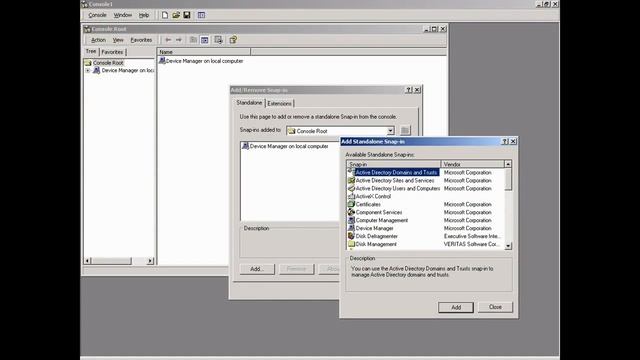Click the Add button in Add Standalone Snap-in
The width and height of the screenshot is (640, 360).
pos(456,307)
